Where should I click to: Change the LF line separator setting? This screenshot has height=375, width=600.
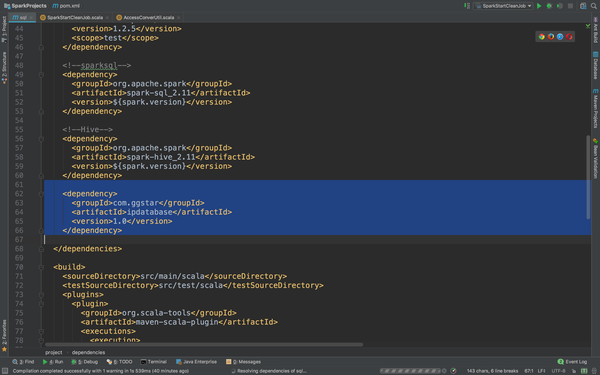541,371
